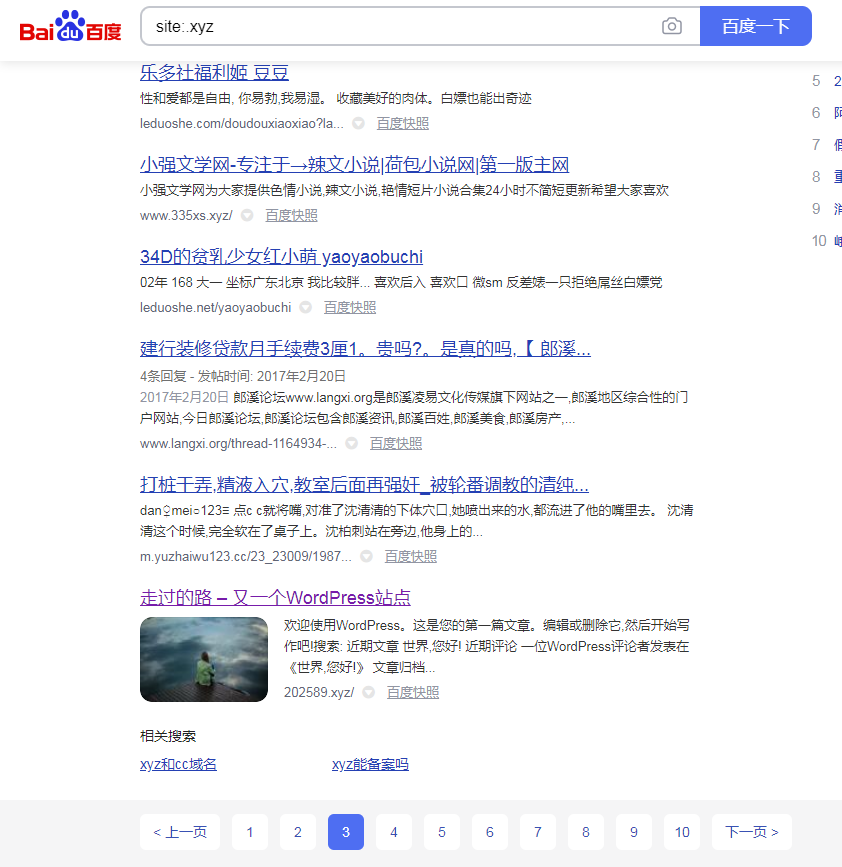Go to next page 下一页
This screenshot has width=842, height=867.
click(x=752, y=832)
